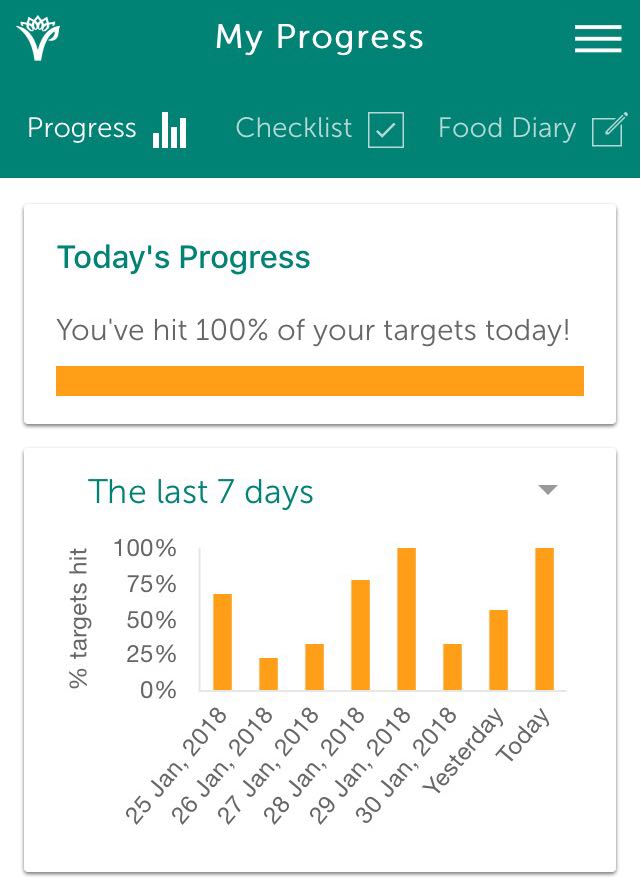Tap the lotus plant logo icon

38,38
